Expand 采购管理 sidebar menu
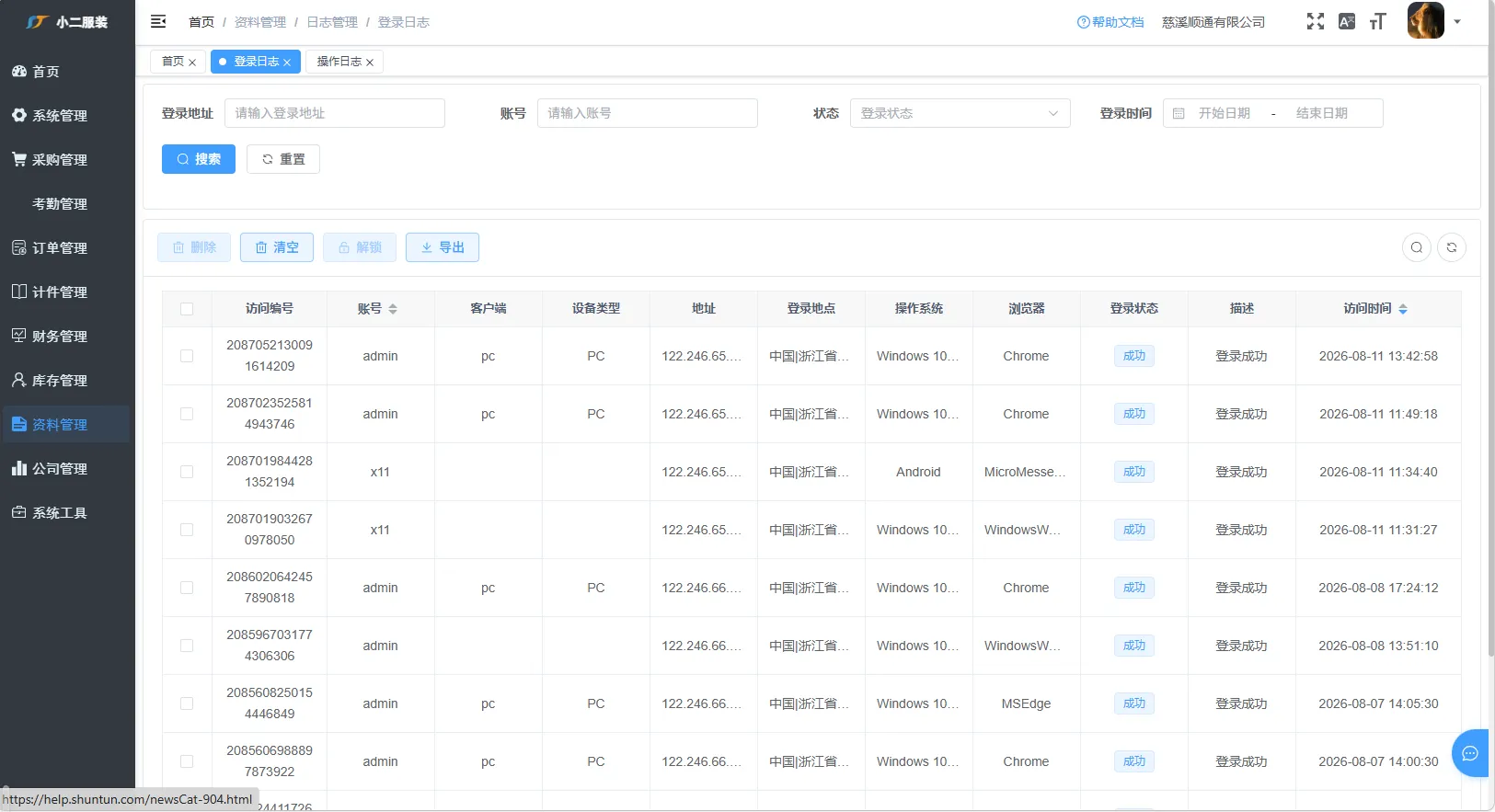The height and width of the screenshot is (812, 1495). pyautogui.click(x=67, y=159)
